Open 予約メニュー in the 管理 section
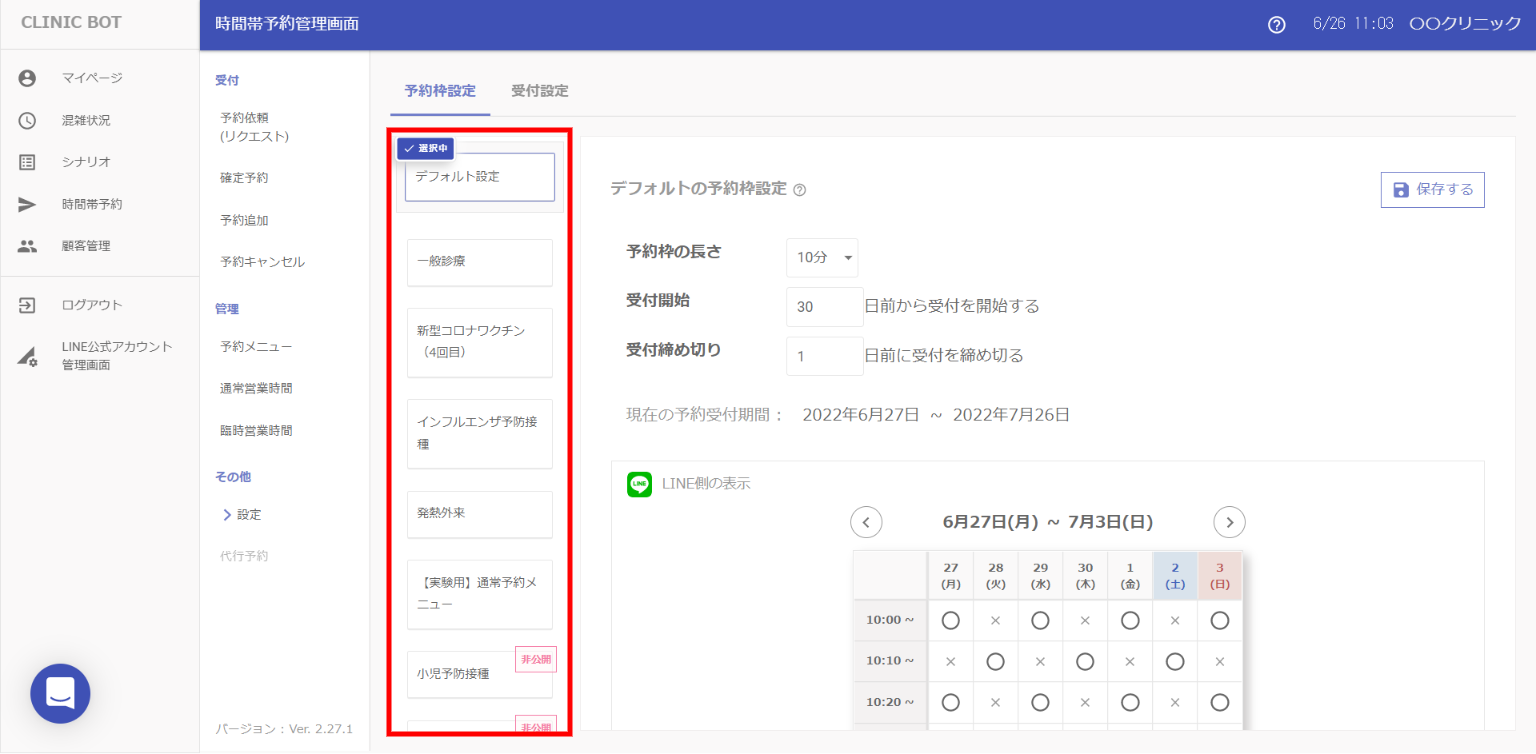 click(x=256, y=347)
